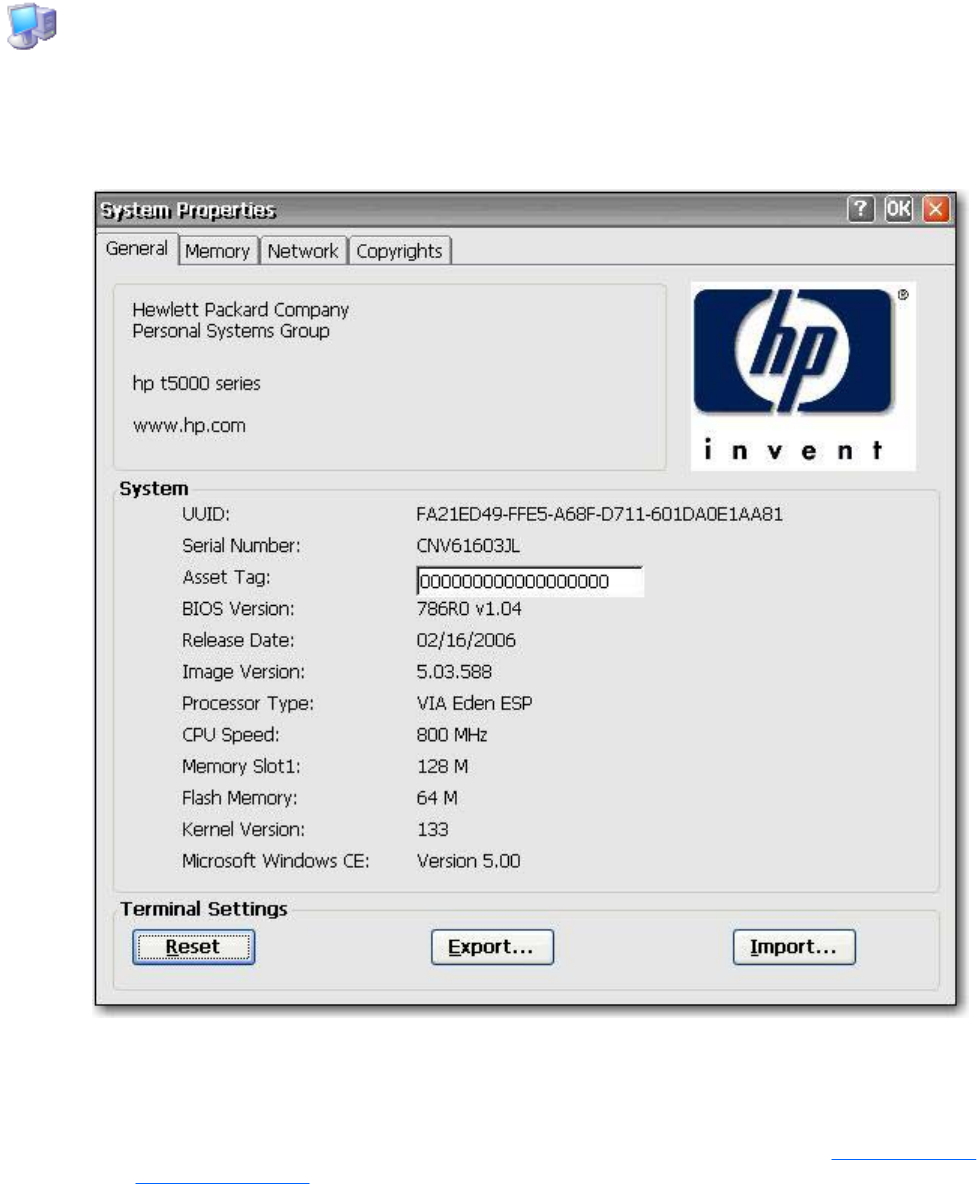This screenshot has height=1184, width=977.
Task: Click Memory Slot1 value 128 M
Action: (442, 766)
